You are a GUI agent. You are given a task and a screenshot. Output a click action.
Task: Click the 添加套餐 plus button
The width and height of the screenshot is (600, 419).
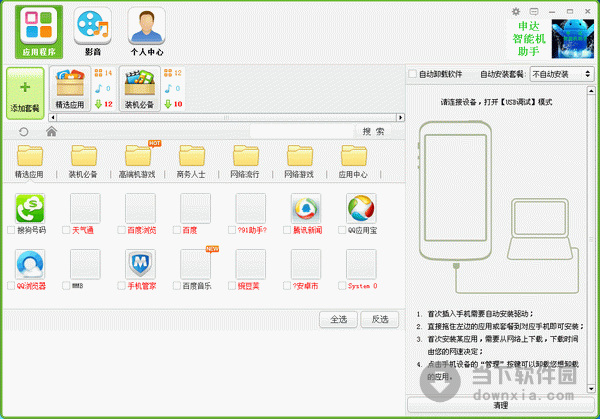24,92
